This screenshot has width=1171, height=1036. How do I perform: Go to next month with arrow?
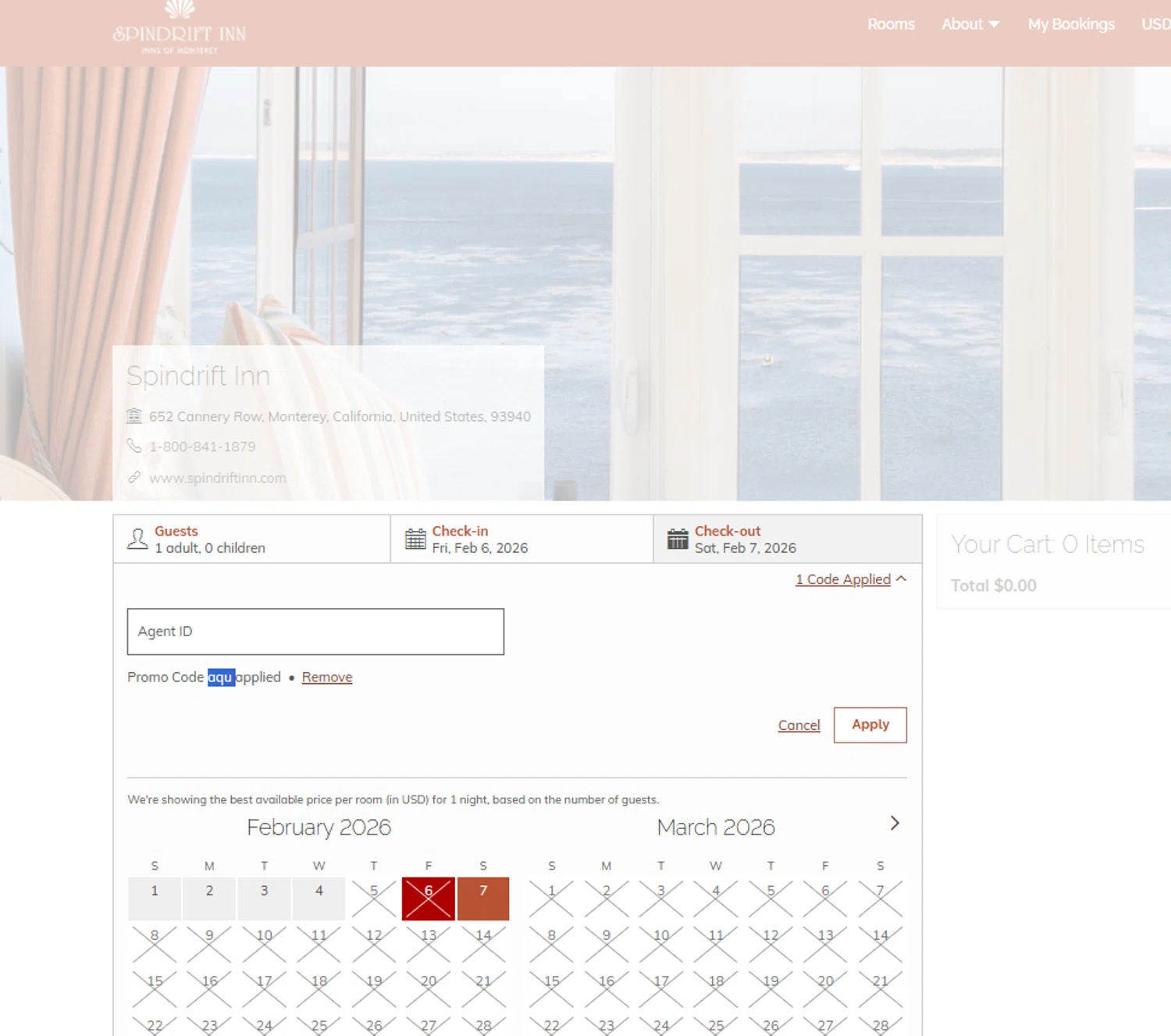click(x=895, y=823)
